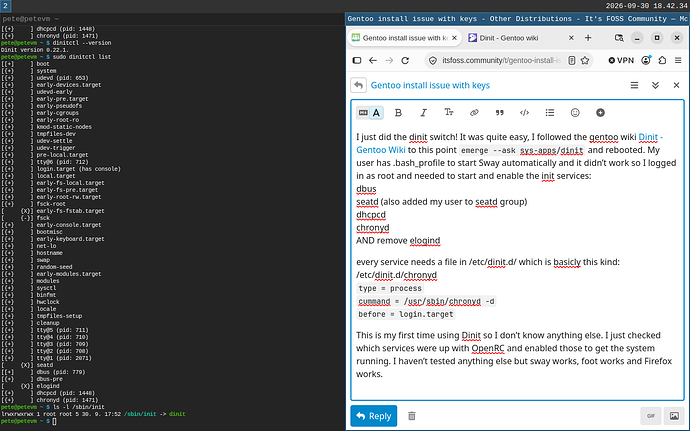Click 'type = process' code line
Viewport: 690px width, 431px height.
point(390,288)
